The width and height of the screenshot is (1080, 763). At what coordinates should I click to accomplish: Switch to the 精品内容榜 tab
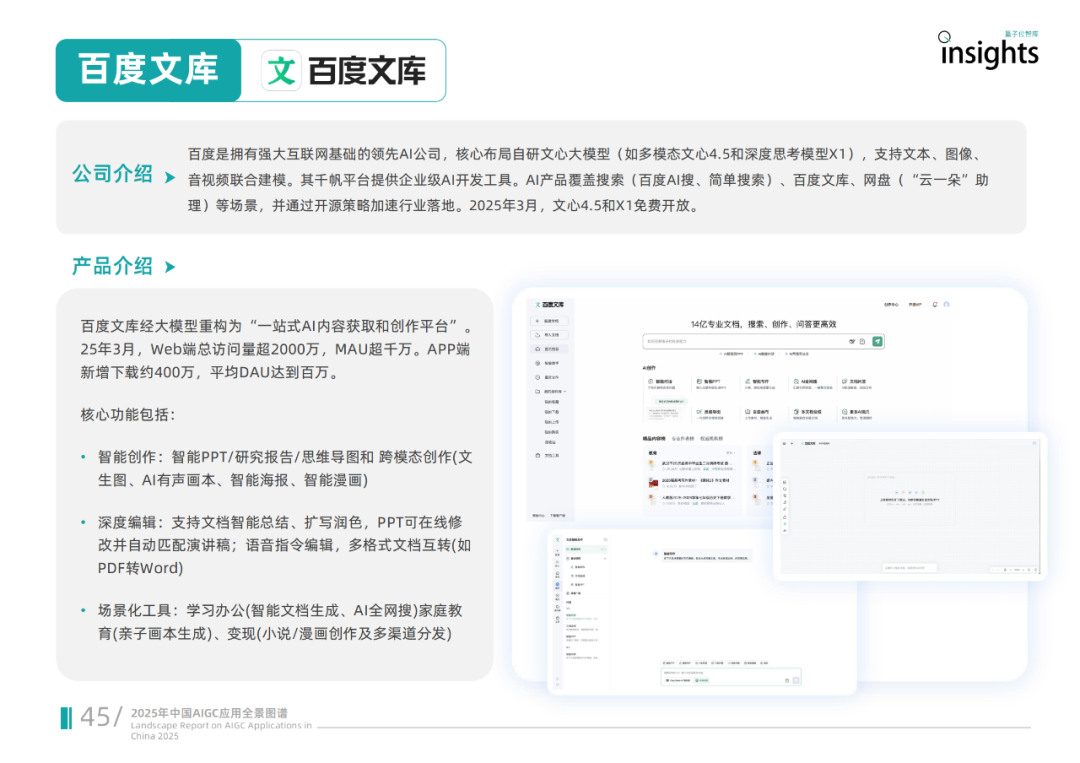tap(654, 438)
